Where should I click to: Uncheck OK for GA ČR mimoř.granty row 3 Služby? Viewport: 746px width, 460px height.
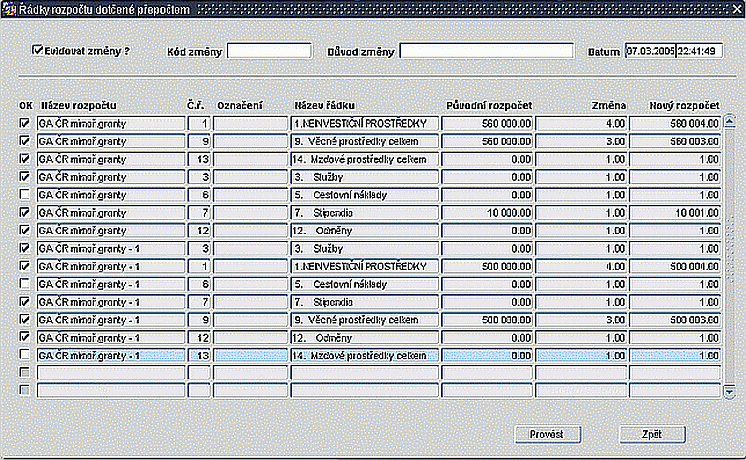click(x=24, y=176)
